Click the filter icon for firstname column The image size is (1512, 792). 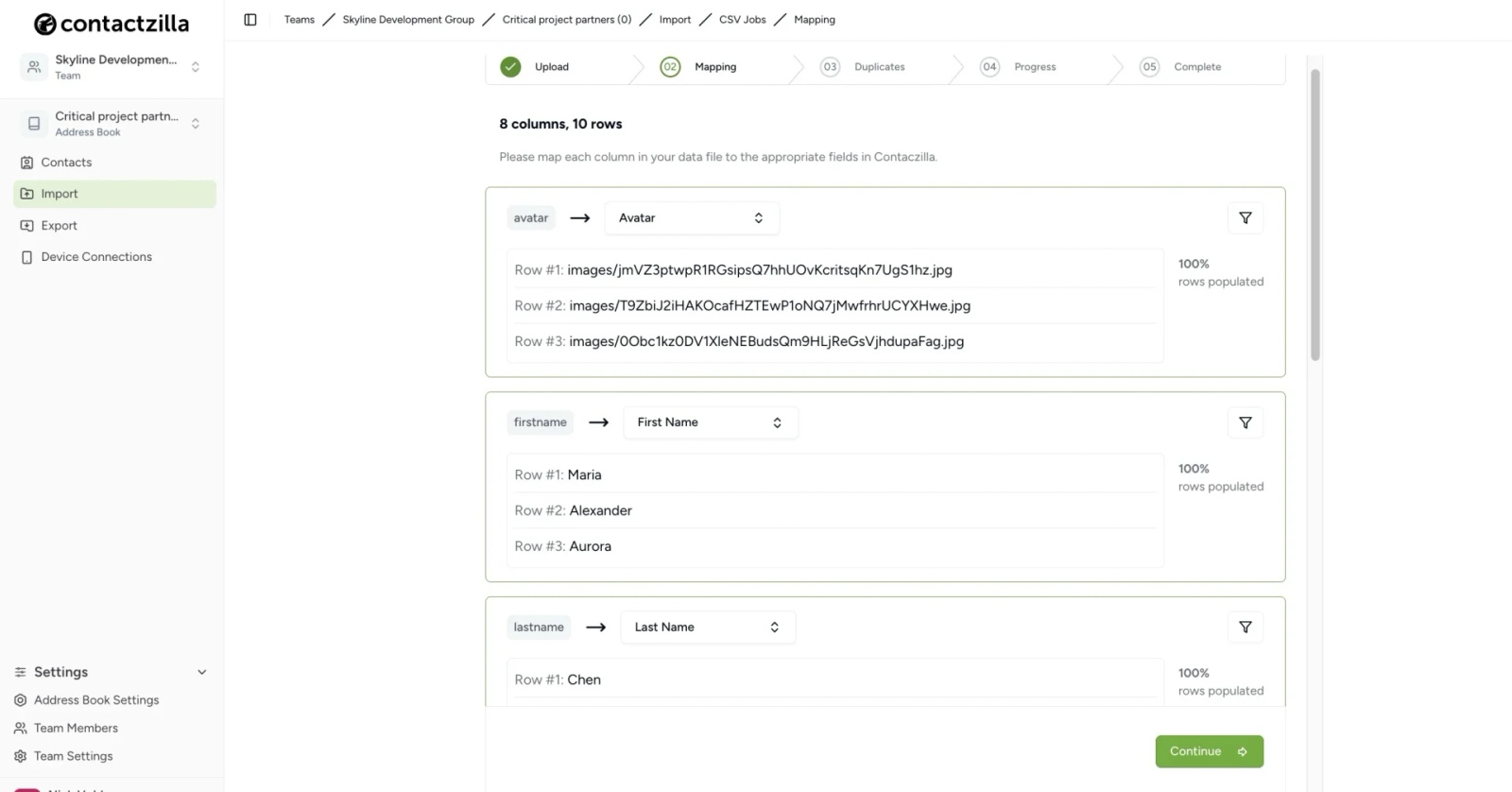[x=1245, y=422]
